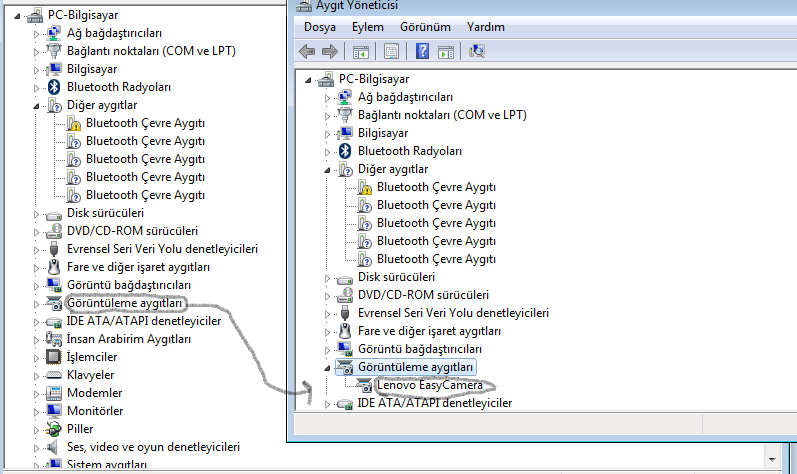The image size is (797, 474).
Task: Expand Bluetooth Radyoları in the right window
Action: [x=327, y=152]
